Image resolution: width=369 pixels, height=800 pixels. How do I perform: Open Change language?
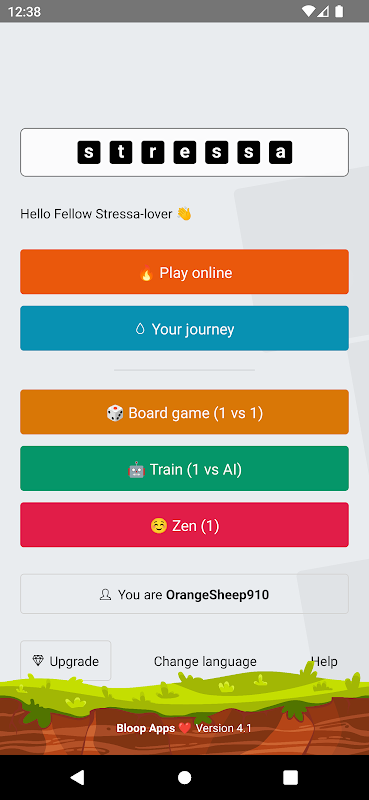[205, 662]
